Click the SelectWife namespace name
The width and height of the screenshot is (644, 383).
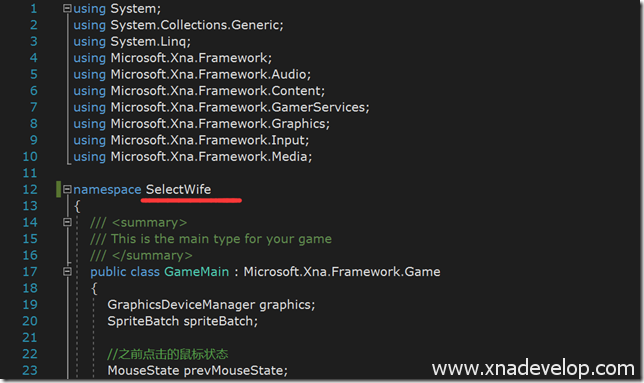pyautogui.click(x=178, y=189)
